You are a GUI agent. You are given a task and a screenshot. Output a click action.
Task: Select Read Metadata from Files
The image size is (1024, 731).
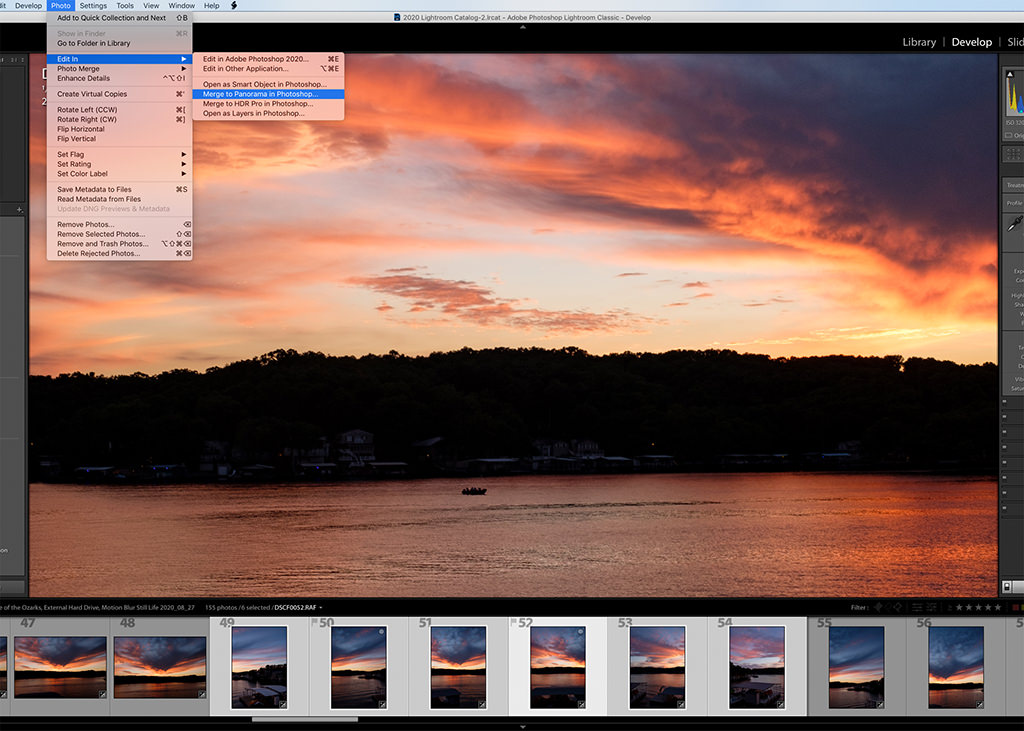point(120,199)
